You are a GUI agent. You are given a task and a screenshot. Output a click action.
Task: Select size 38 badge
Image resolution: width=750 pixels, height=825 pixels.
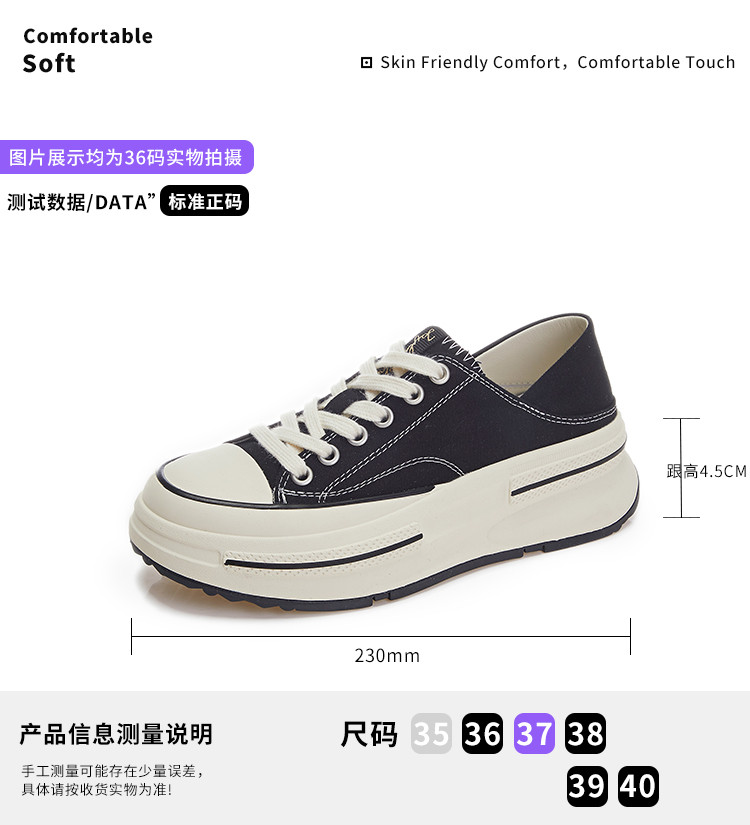pyautogui.click(x=585, y=733)
